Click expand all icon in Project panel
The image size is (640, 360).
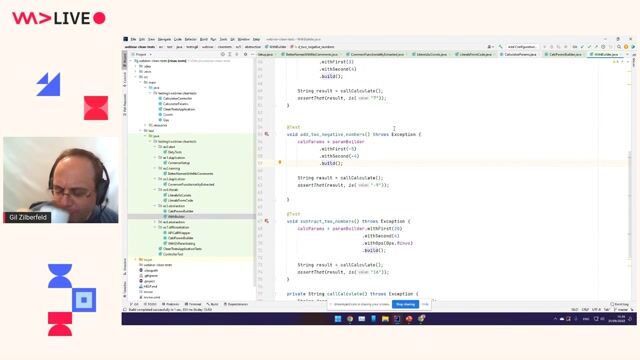[230, 54]
